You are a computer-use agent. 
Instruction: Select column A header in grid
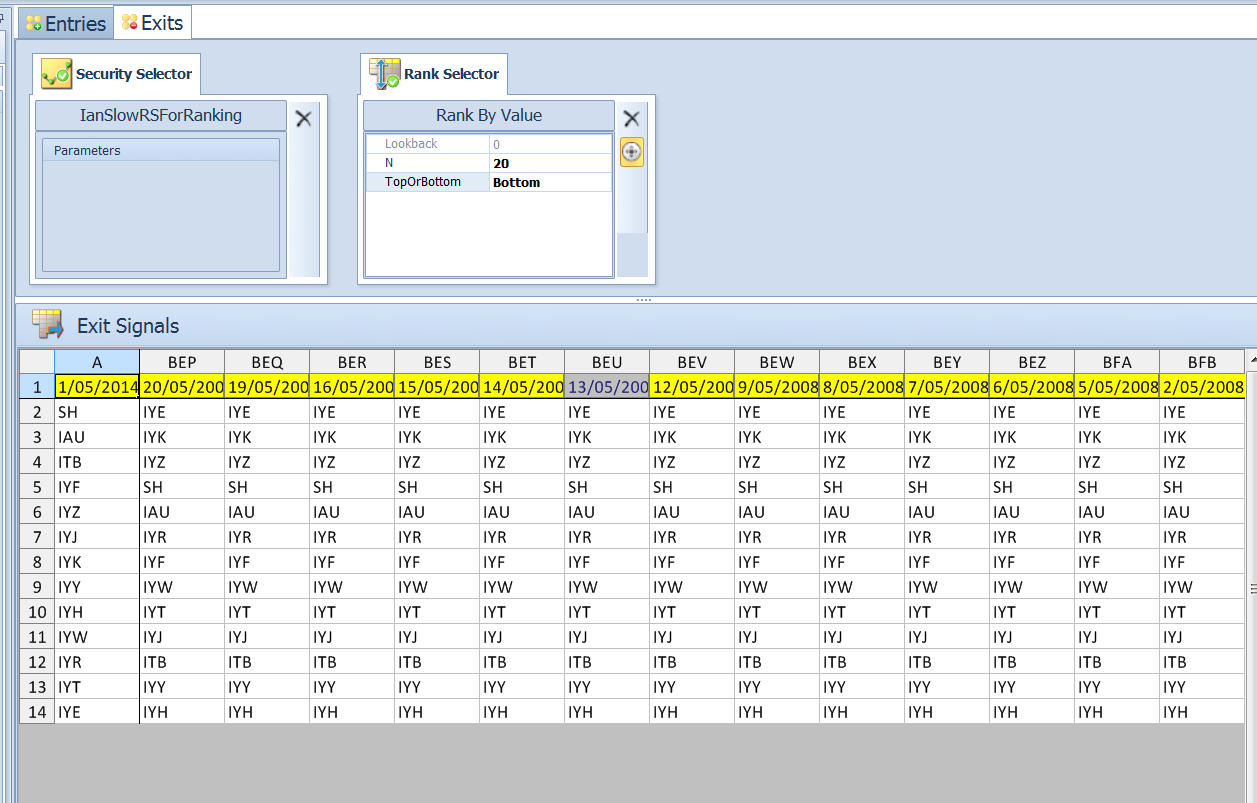[97, 362]
